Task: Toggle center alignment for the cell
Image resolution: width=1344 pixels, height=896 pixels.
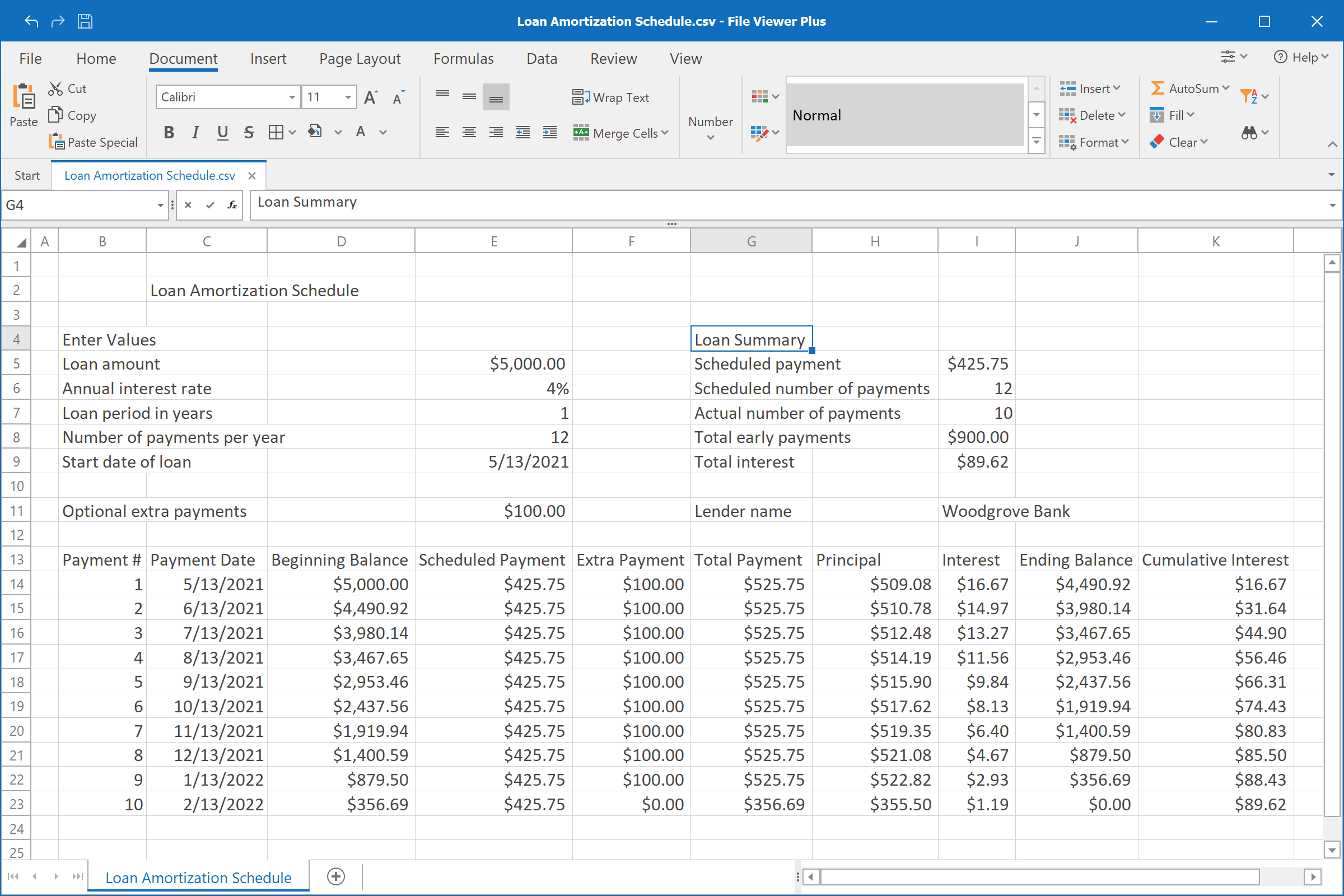Action: tap(468, 132)
